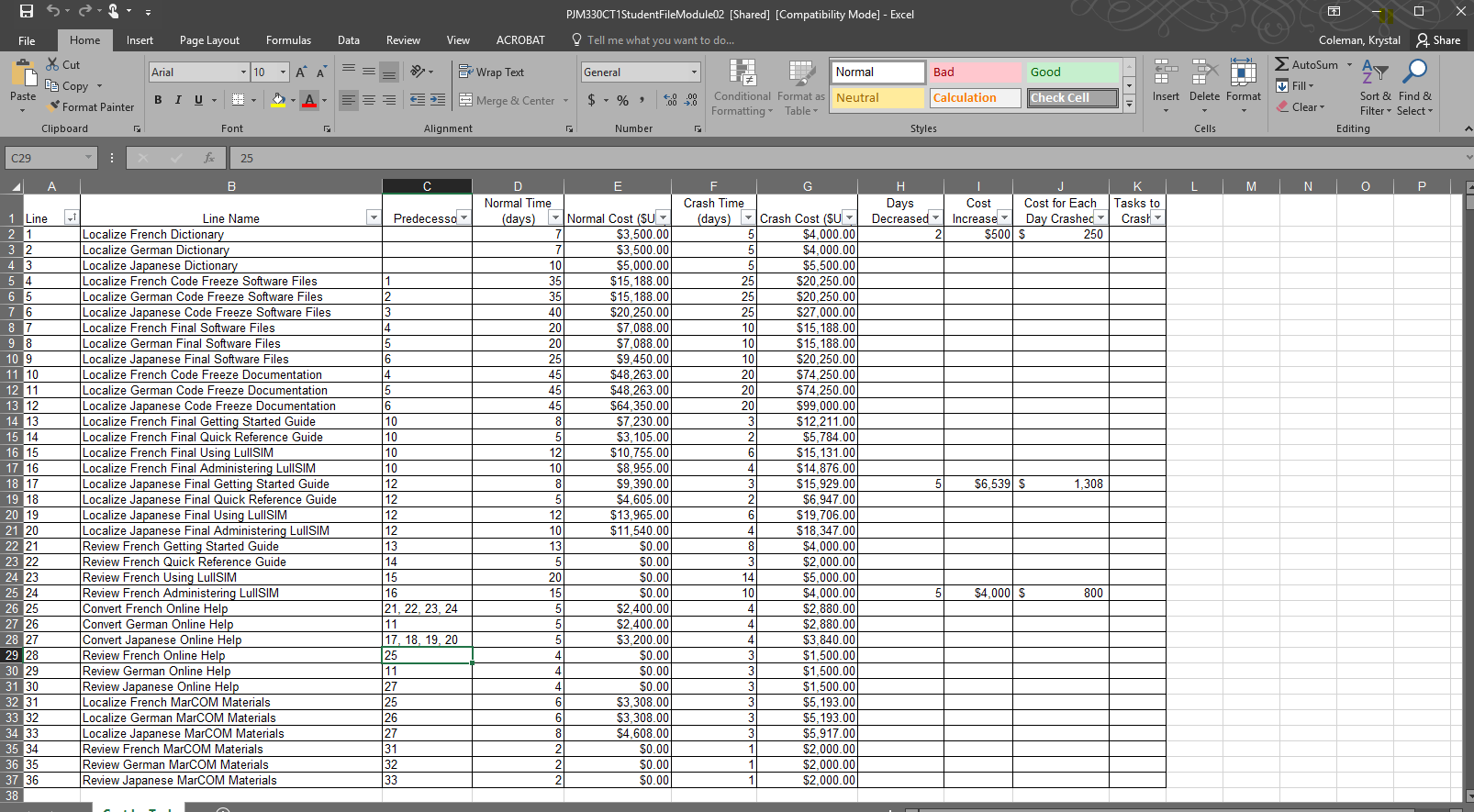Screen dimensions: 1474x812
Task: Click the Align Left icon
Action: coord(348,100)
